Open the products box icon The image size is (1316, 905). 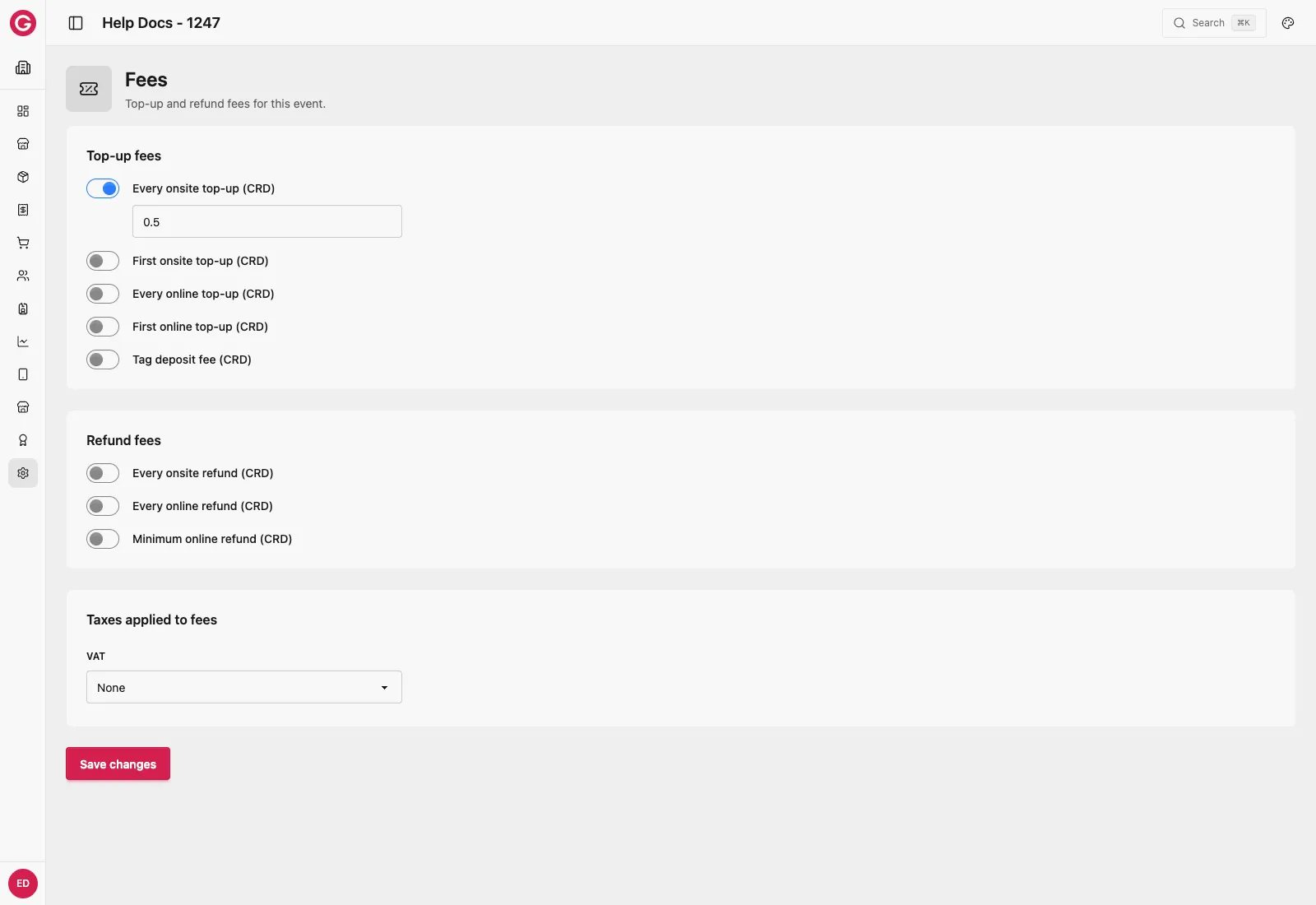pyautogui.click(x=23, y=177)
